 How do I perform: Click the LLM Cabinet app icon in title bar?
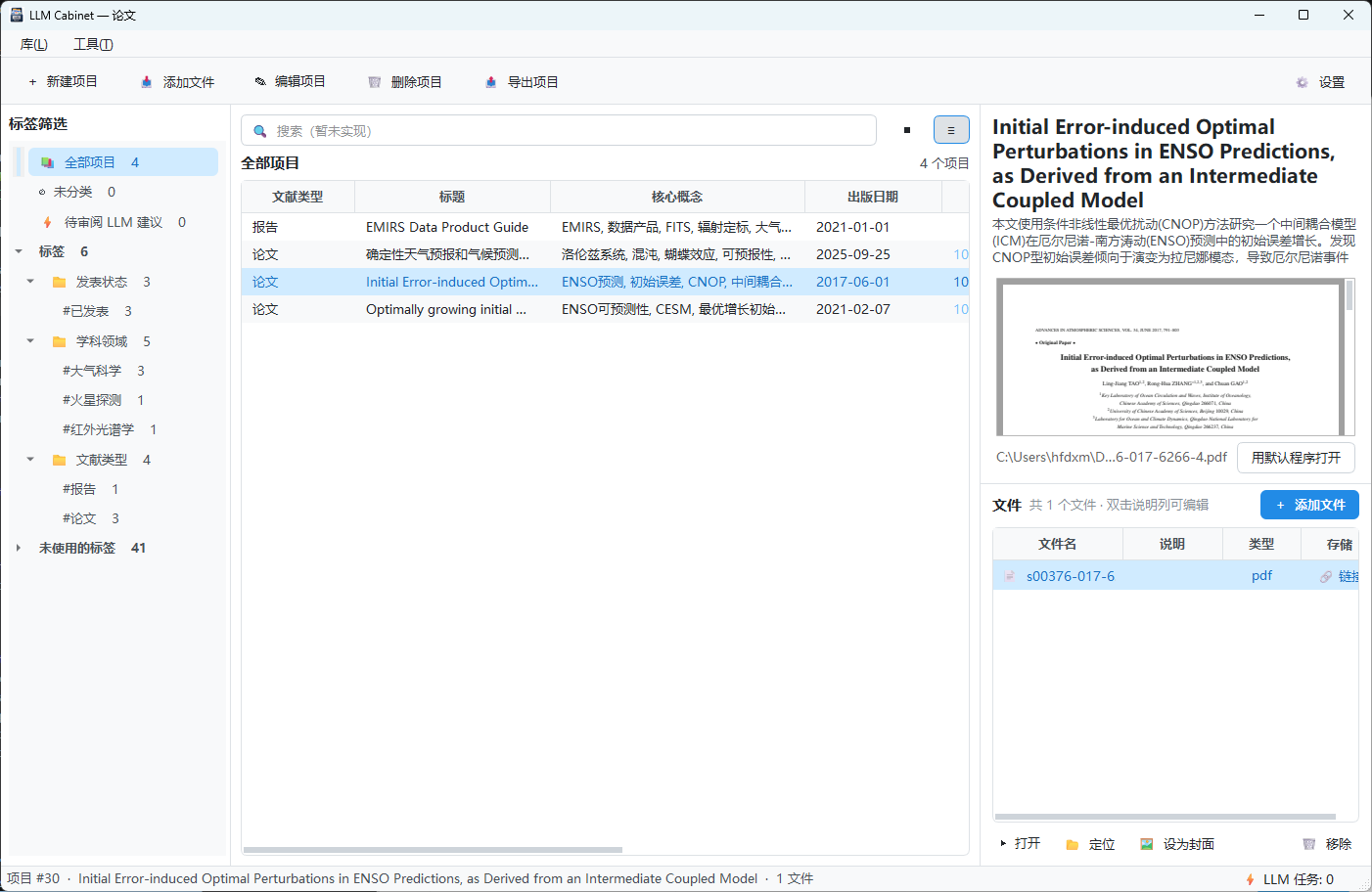(x=16, y=15)
